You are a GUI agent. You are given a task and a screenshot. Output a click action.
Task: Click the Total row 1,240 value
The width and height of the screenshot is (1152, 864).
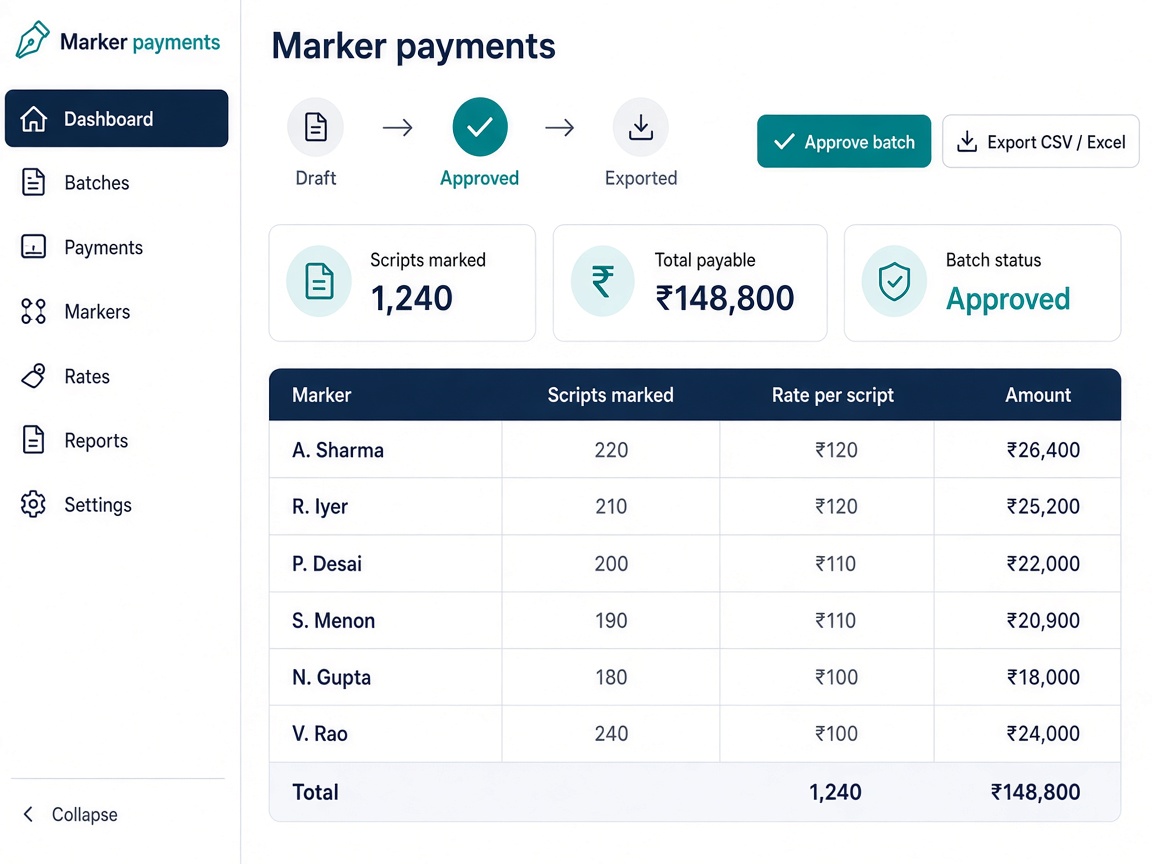pos(835,792)
